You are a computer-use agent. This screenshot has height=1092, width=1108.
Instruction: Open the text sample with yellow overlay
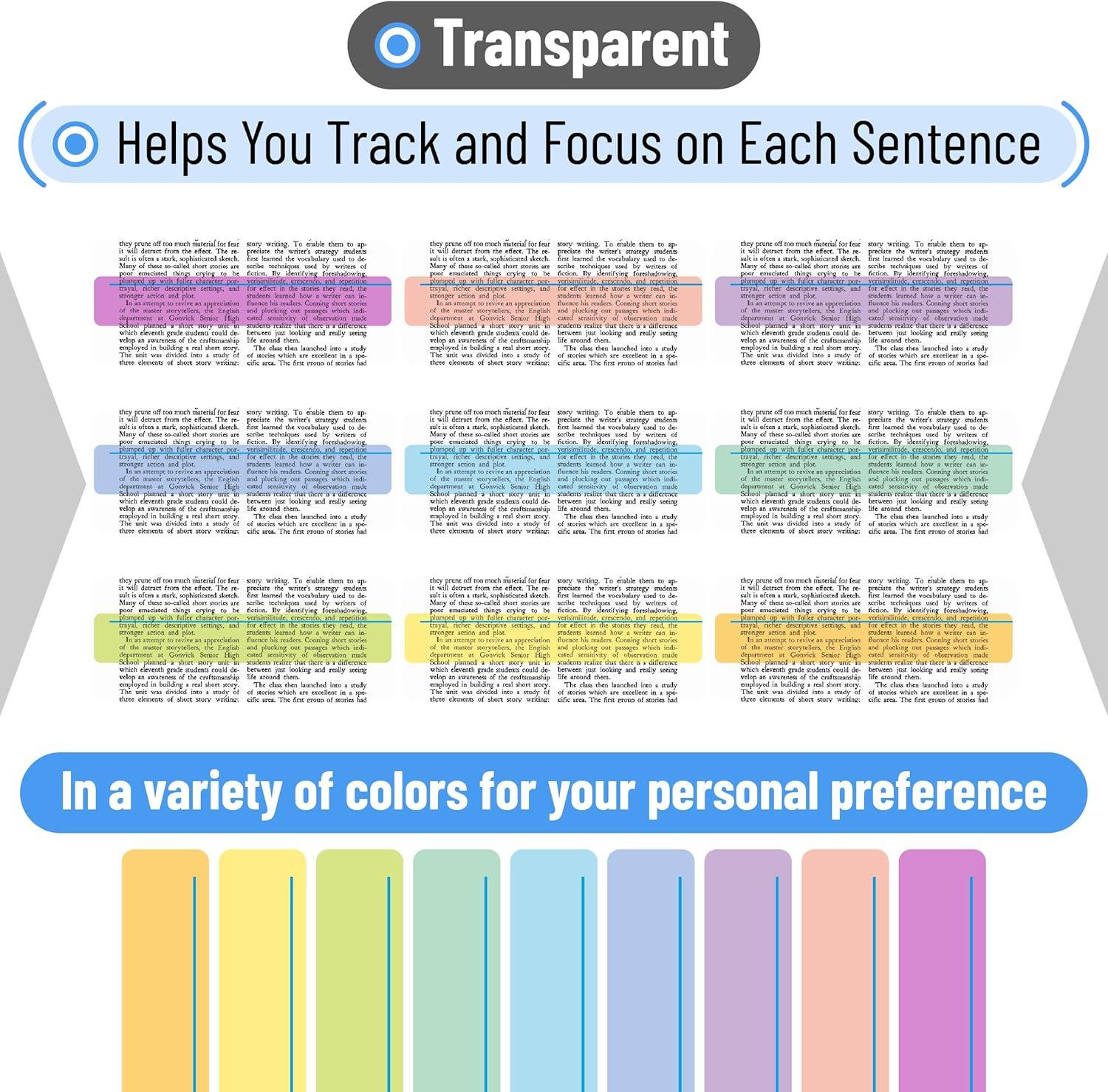[x=553, y=639]
